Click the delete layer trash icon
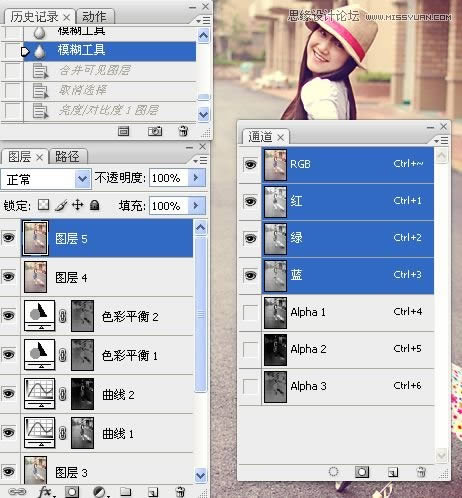462x498 pixels. pyautogui.click(x=180, y=492)
